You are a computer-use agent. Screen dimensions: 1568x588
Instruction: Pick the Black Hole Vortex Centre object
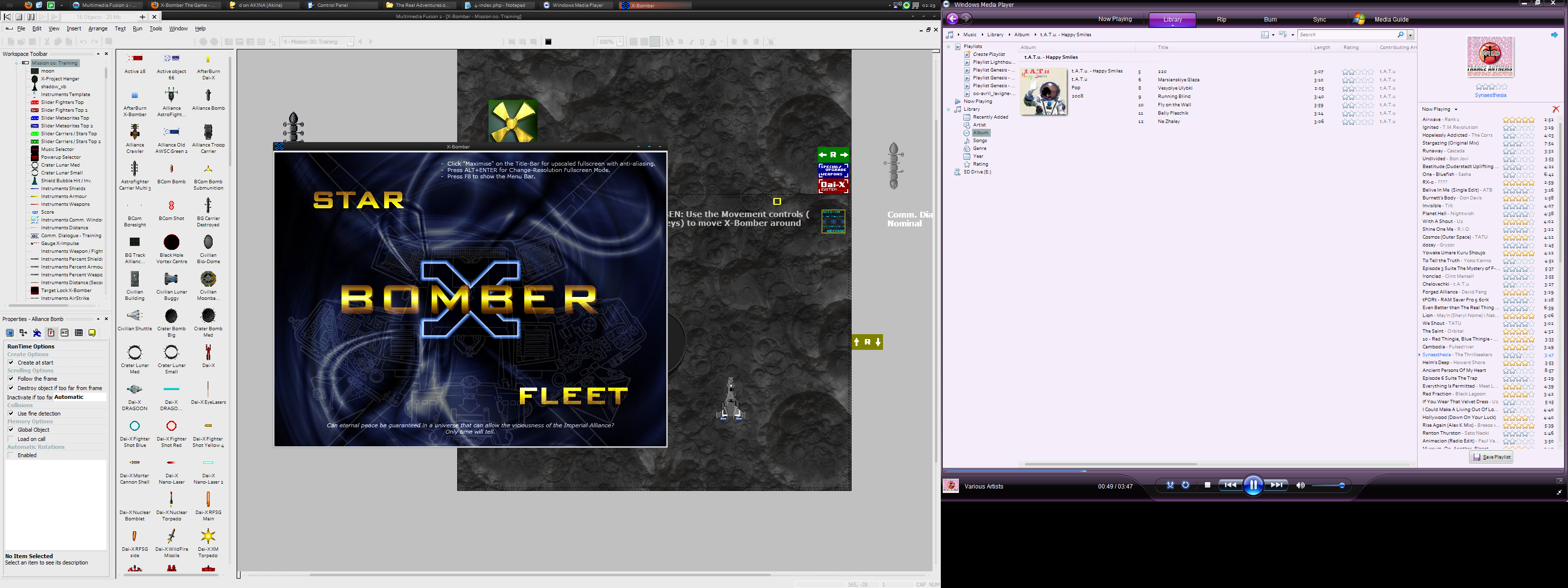[x=171, y=242]
